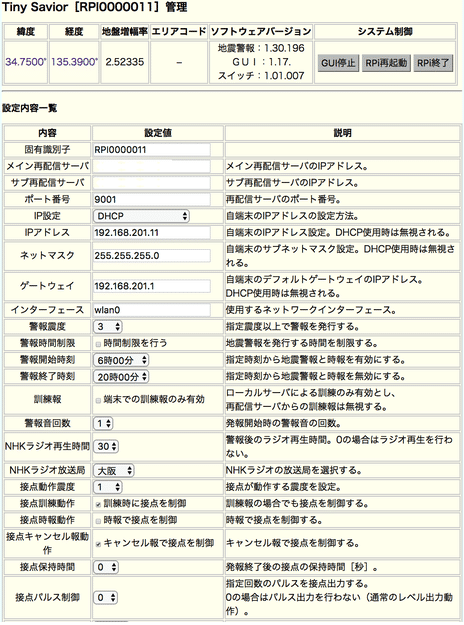Click the NHKラジオの放送局を選択する description

[x=294, y=470]
